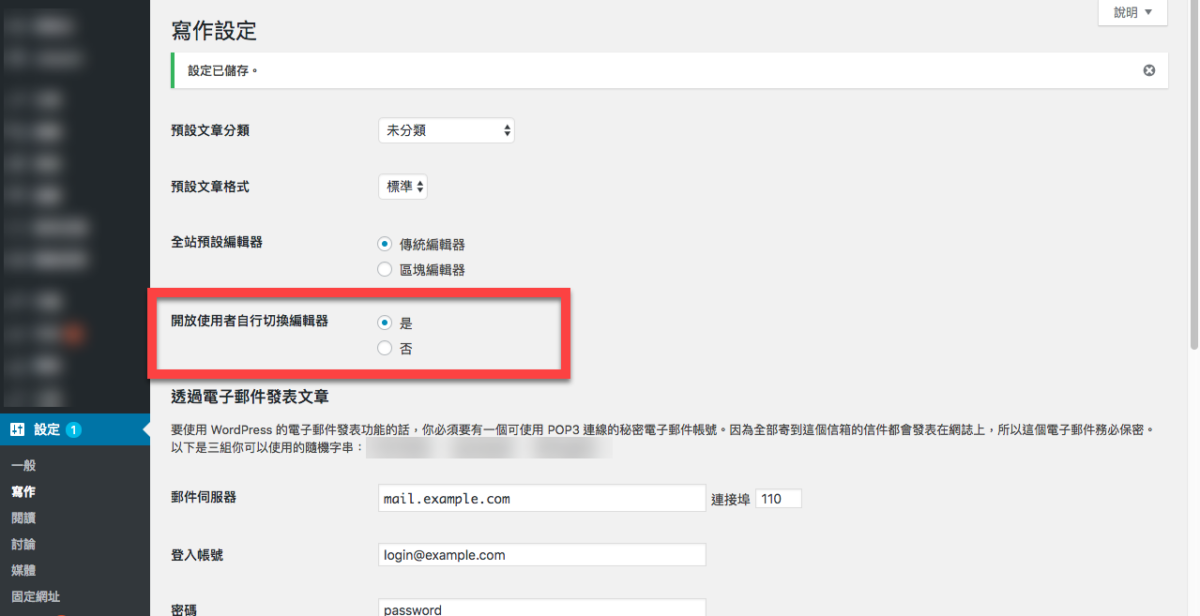
Task: Click the 全站預設編輯器 label
Action: tap(217, 242)
